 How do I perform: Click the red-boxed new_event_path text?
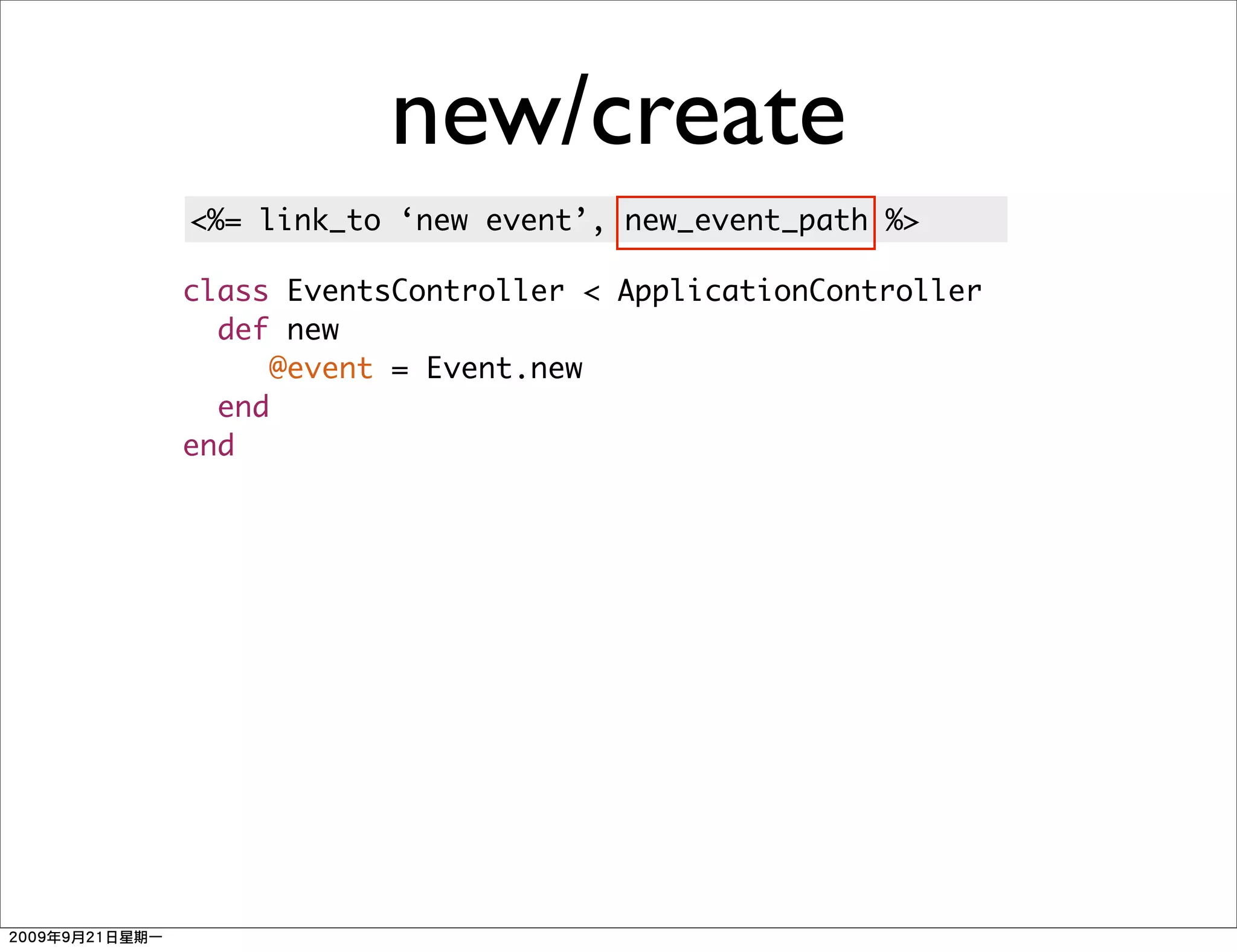pyautogui.click(x=745, y=221)
